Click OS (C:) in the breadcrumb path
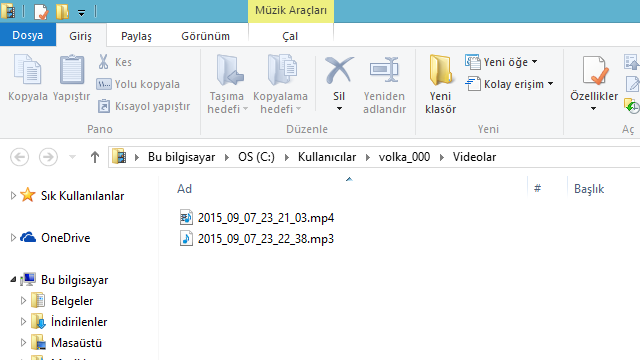This screenshot has width=640, height=360. [256, 157]
